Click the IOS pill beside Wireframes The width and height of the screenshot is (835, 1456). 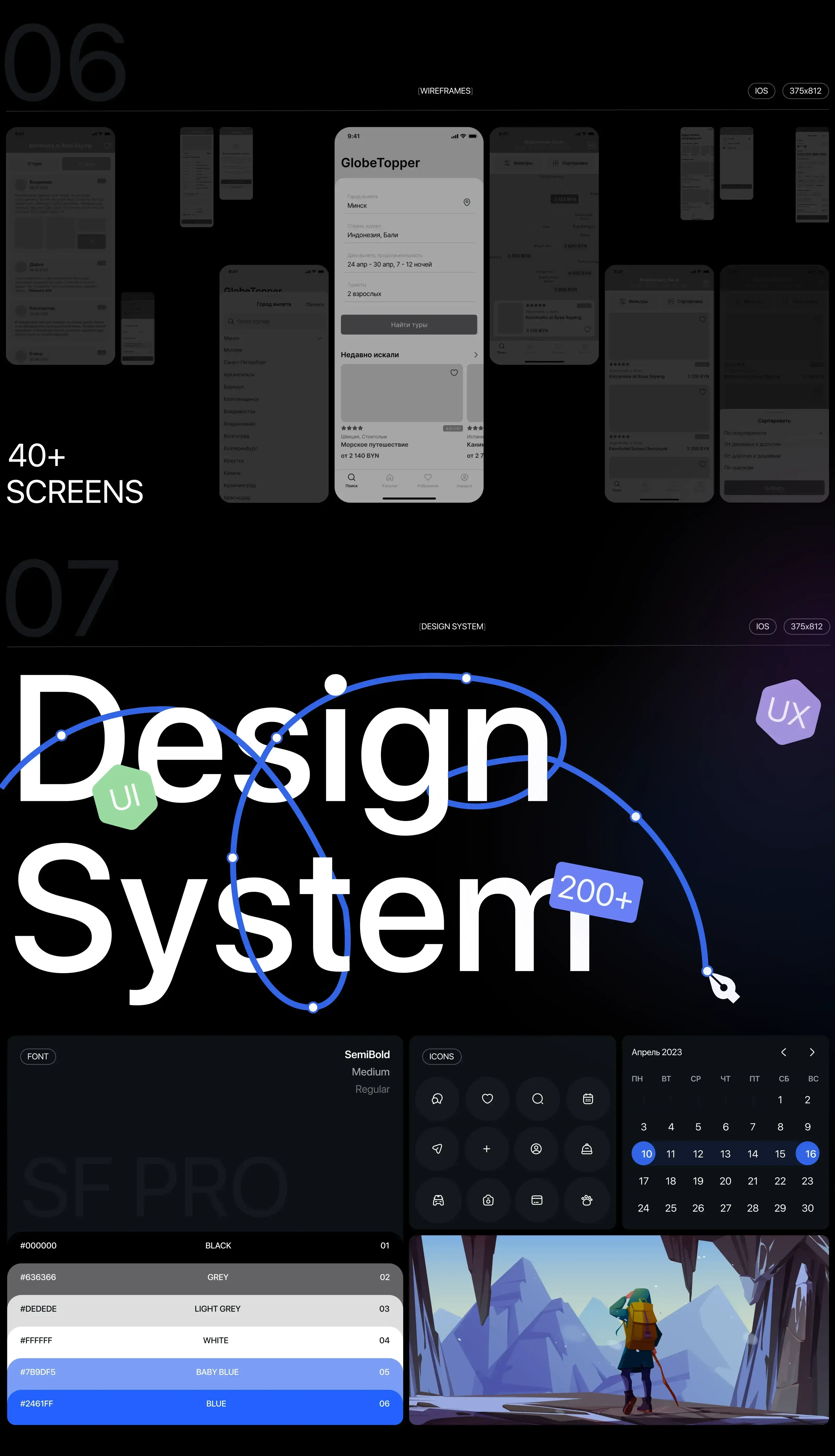[x=762, y=91]
